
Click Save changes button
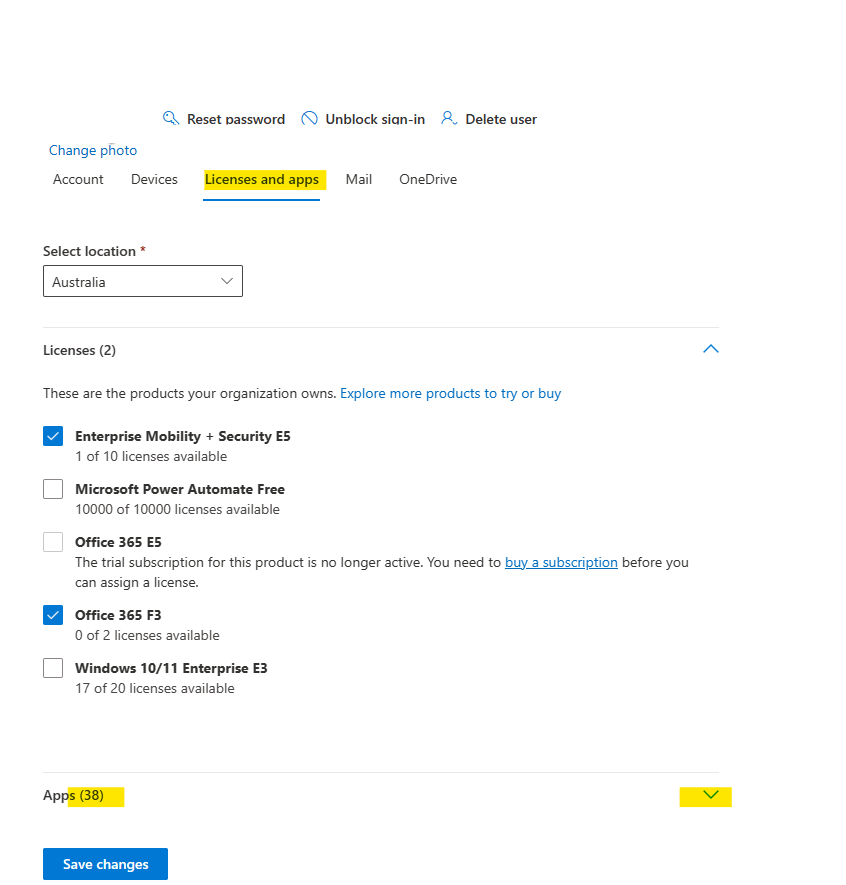click(106, 864)
